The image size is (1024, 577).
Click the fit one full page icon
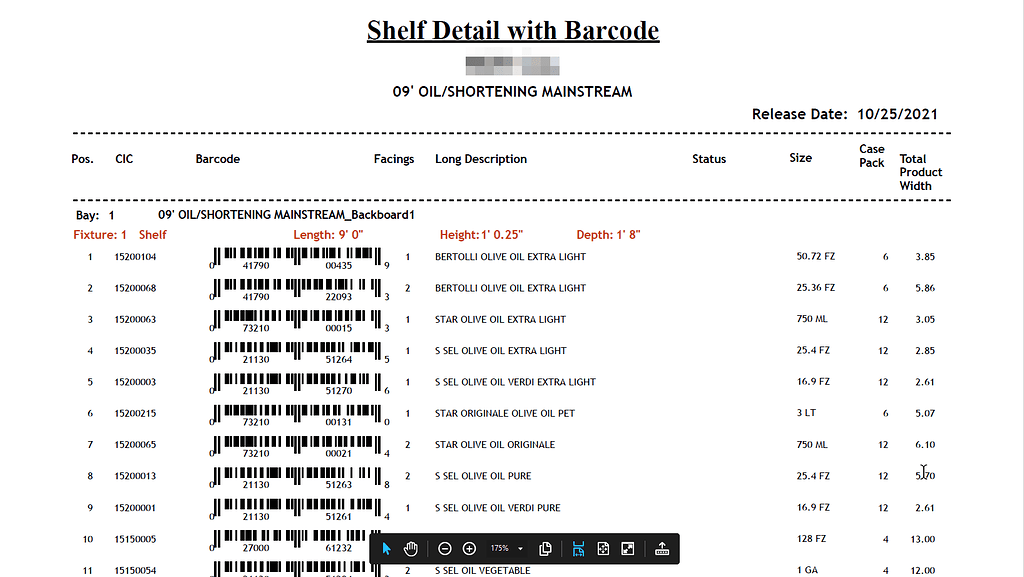pyautogui.click(x=603, y=549)
